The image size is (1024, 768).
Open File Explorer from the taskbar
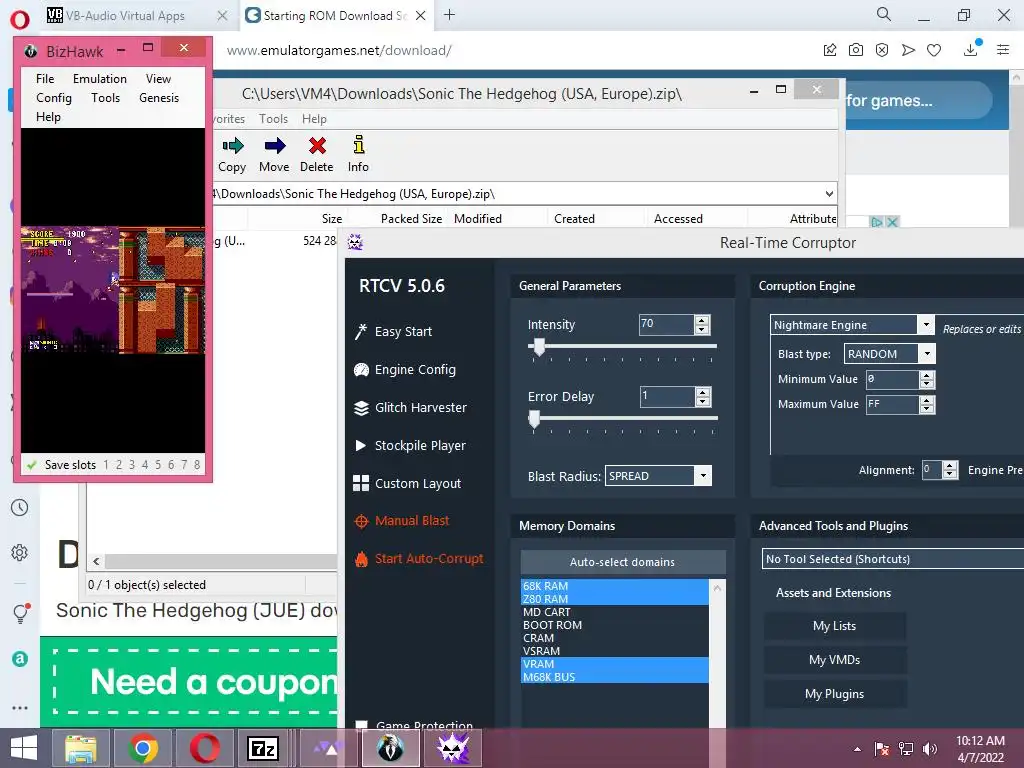point(81,748)
